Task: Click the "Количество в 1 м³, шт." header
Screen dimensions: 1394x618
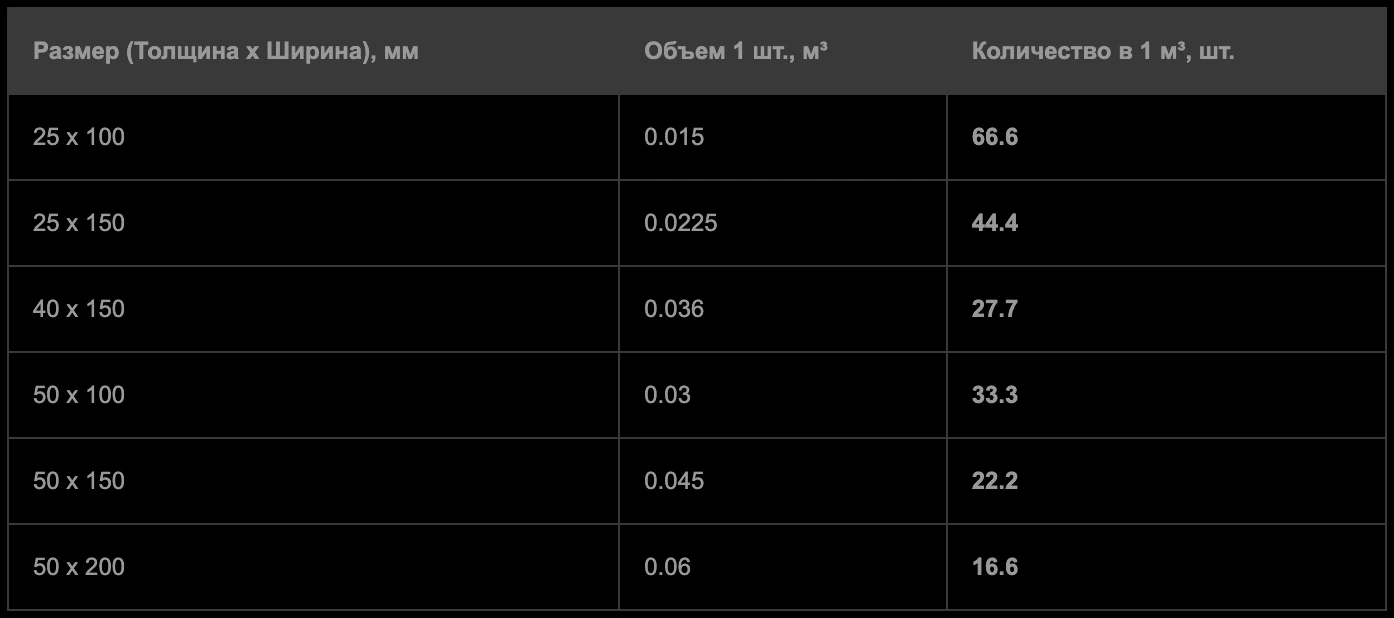Action: coord(1103,52)
